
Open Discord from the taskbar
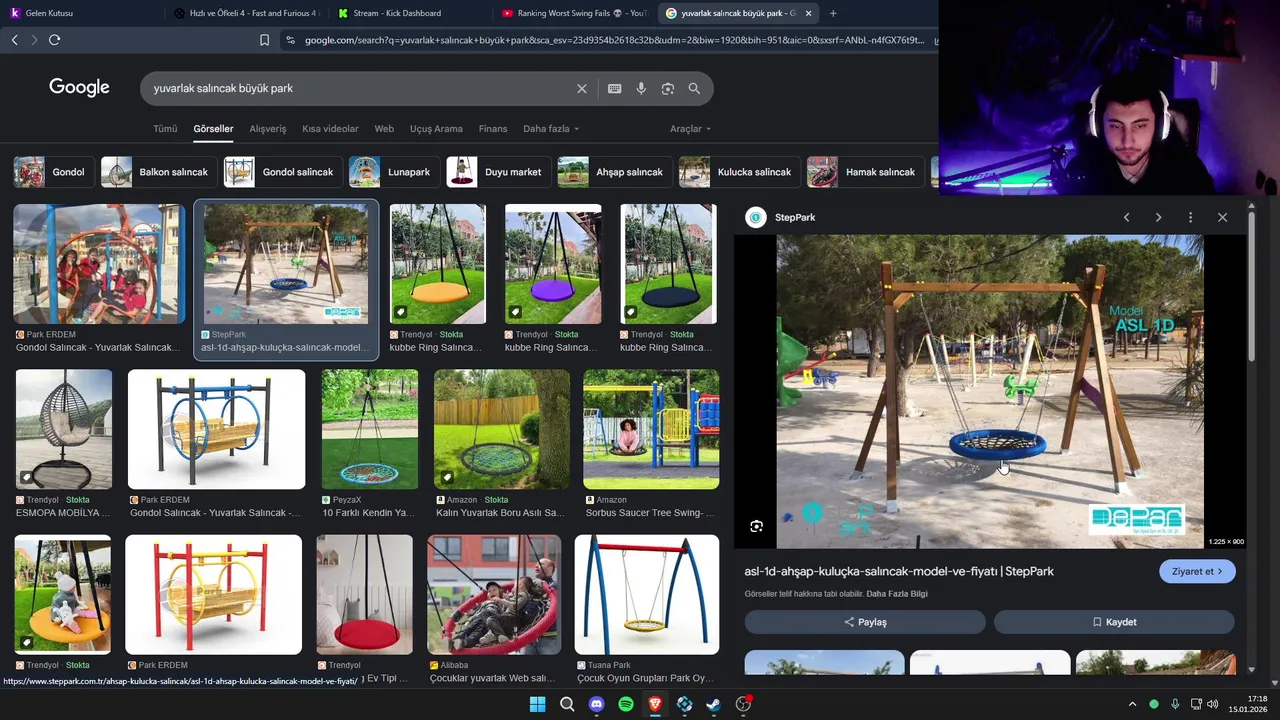pos(596,704)
